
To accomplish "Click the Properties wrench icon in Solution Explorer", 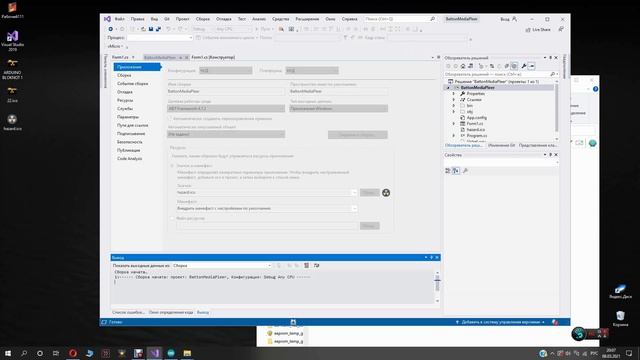I will coord(524,66).
